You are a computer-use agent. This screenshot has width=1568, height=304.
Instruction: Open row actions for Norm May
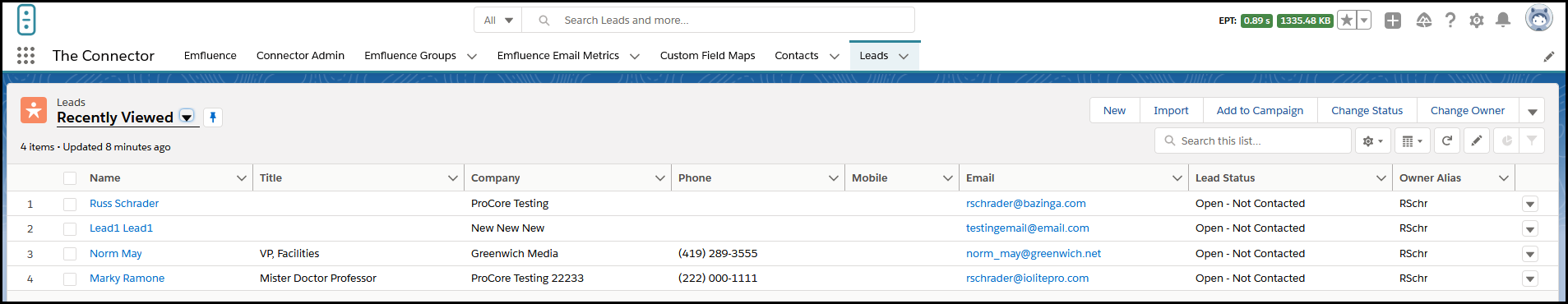point(1530,254)
